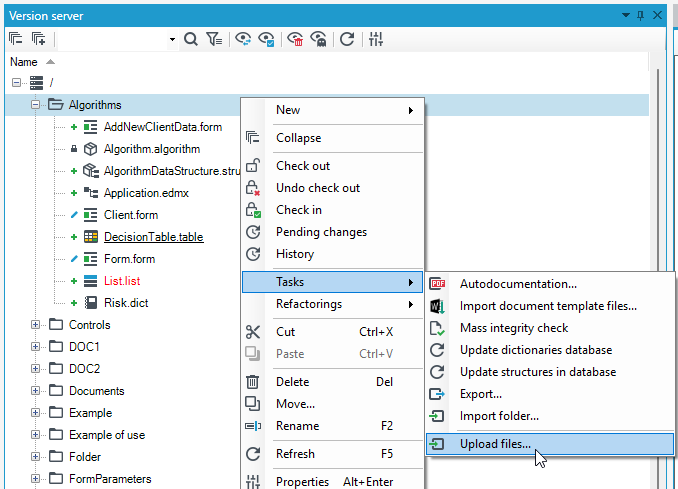Viewport: 678px width, 489px height.
Task: Select the AlgorithmDataStructure file
Action: click(172, 171)
